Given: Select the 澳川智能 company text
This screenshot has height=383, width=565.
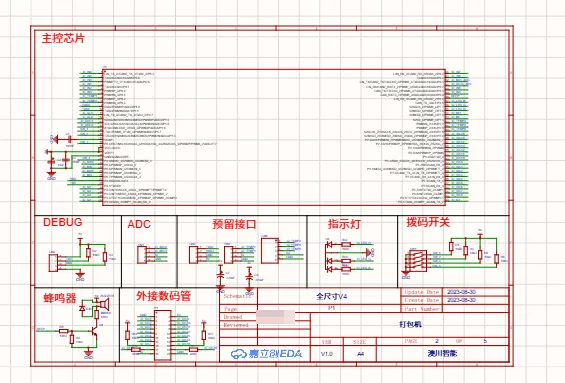Looking at the screenshot, I should [442, 353].
